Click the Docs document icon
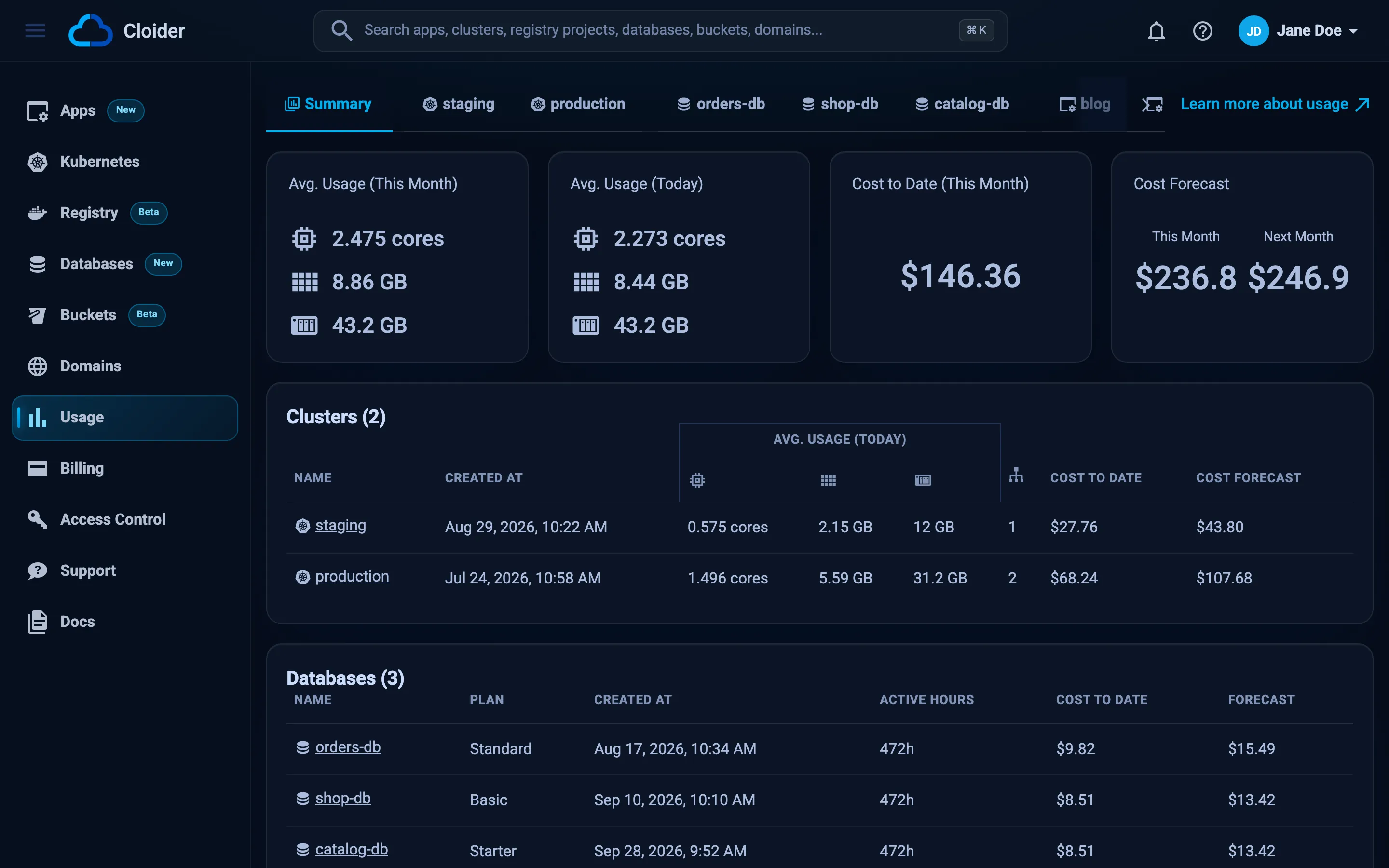1389x868 pixels. coord(37,622)
